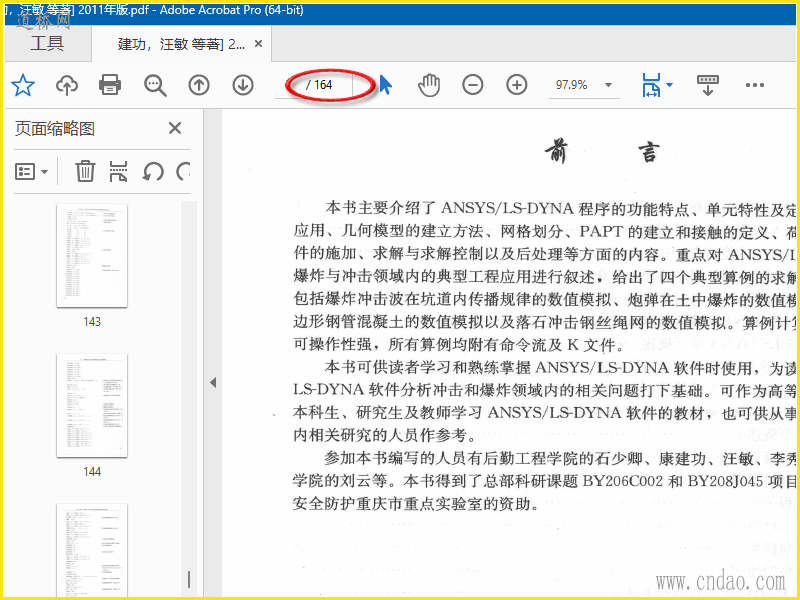Click the 页面缩略图 panel title

[x=55, y=129]
